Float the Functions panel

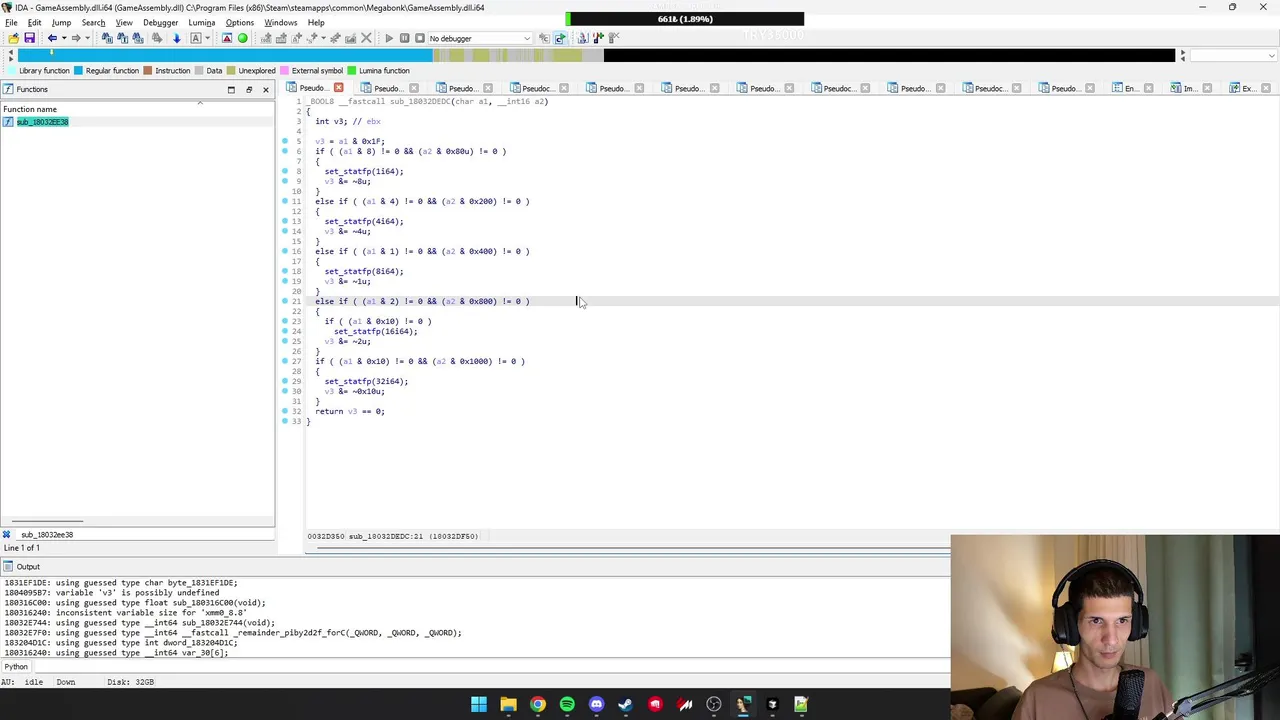point(249,89)
